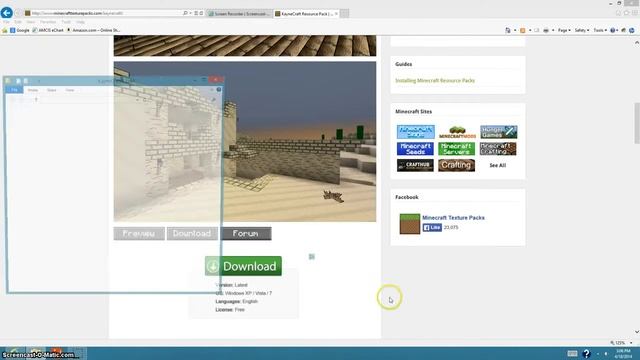Screen dimensions: 640x360
Task: Click the Home icon in command bar
Action: 508,30
